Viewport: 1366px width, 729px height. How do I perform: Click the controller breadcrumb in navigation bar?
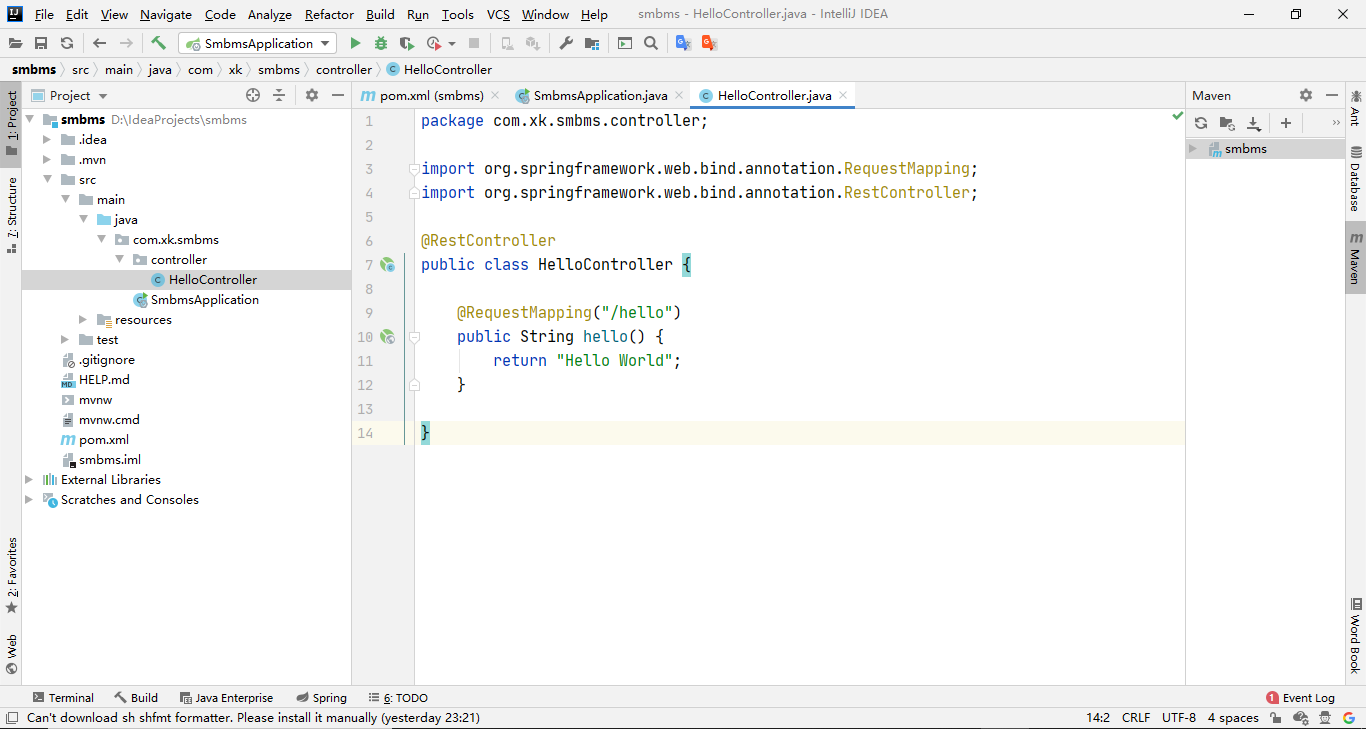click(x=344, y=70)
